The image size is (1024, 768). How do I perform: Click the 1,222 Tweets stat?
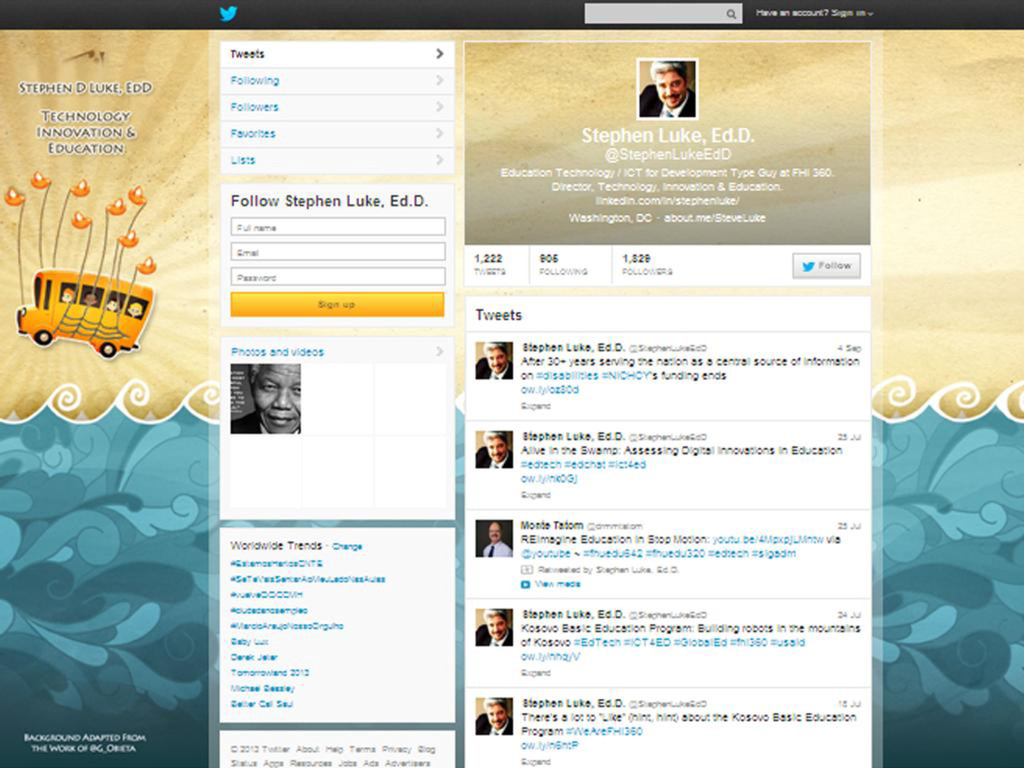(490, 264)
